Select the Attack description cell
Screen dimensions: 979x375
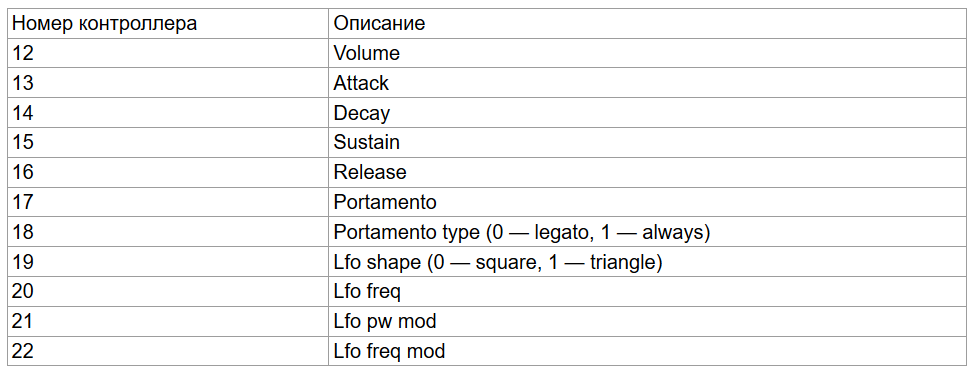point(647,82)
